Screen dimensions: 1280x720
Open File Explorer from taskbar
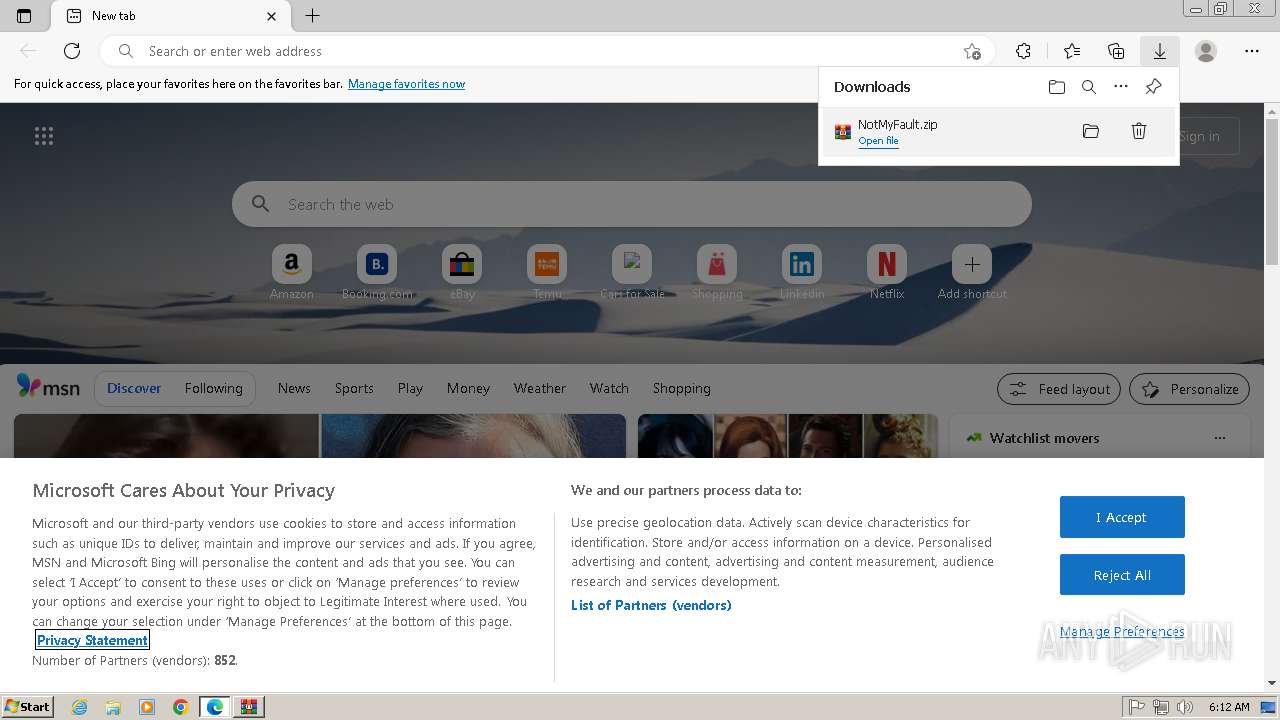pos(113,707)
